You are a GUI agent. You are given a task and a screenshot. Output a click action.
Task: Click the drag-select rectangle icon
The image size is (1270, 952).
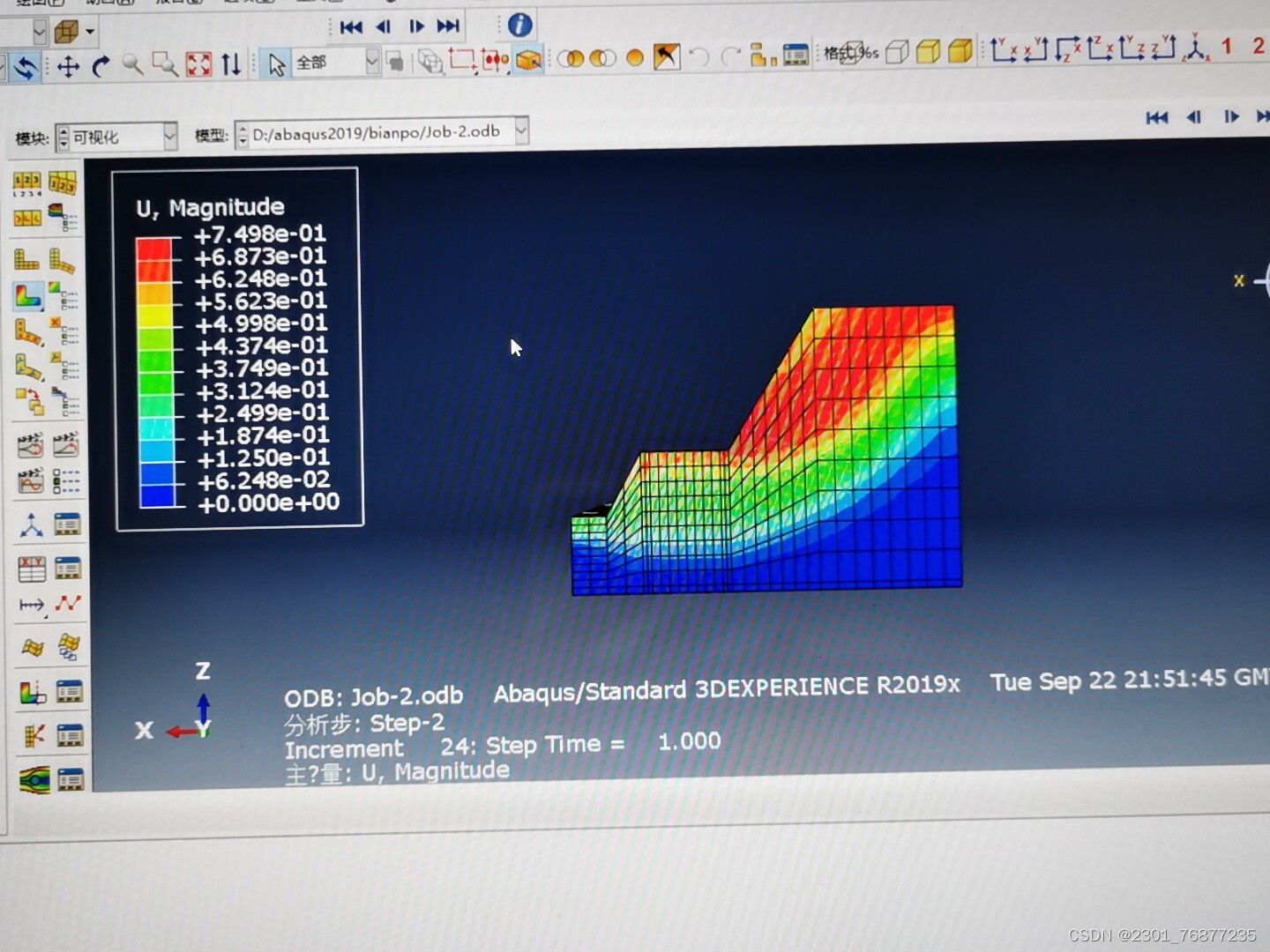pos(462,59)
